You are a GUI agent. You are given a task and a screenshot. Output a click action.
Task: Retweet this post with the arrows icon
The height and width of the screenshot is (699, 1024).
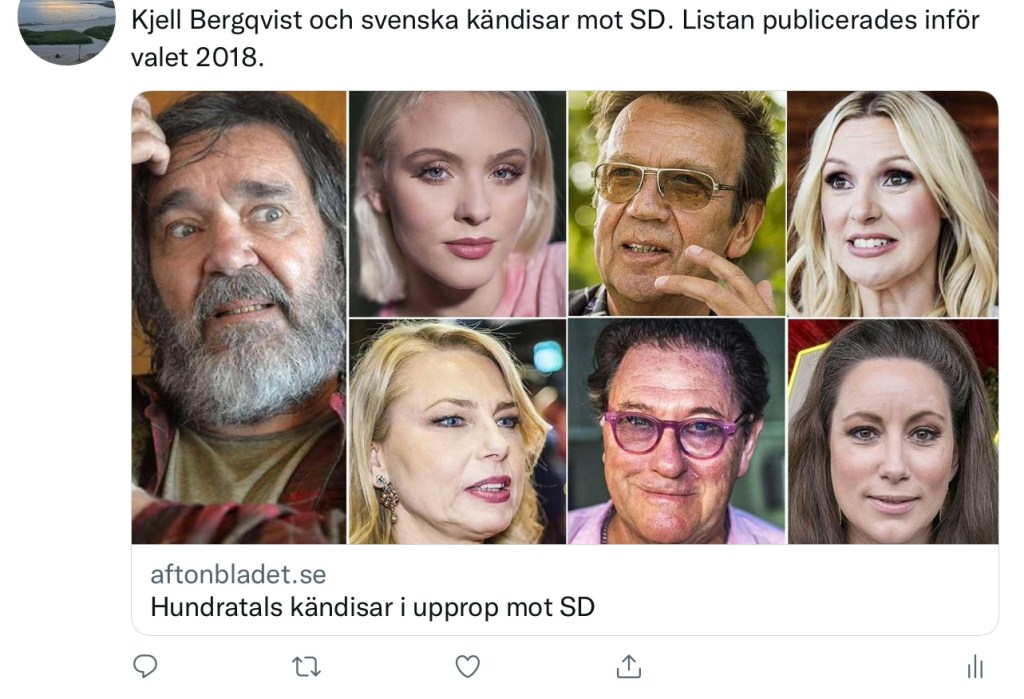coord(306,667)
